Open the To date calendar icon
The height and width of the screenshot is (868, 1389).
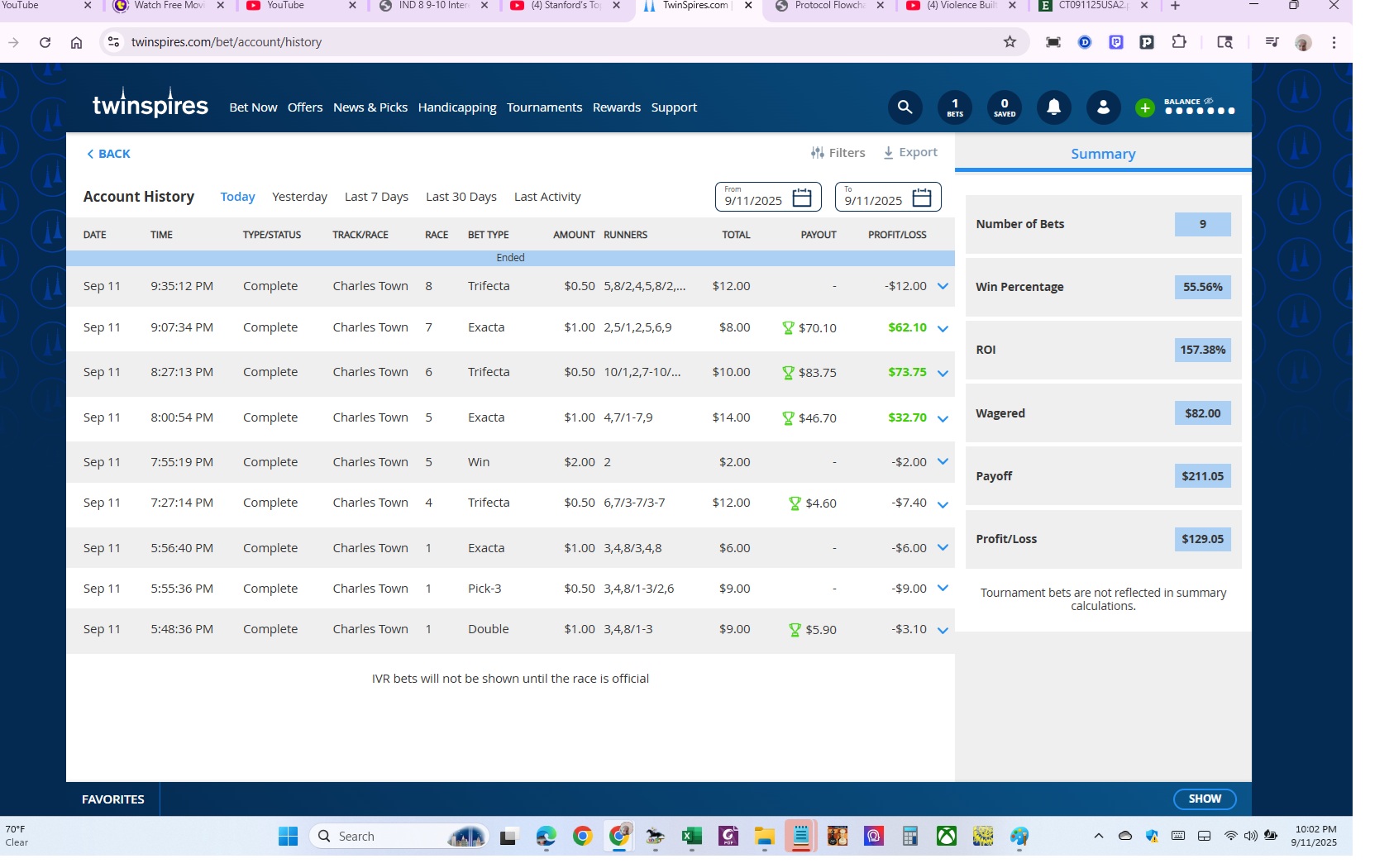[x=922, y=198]
